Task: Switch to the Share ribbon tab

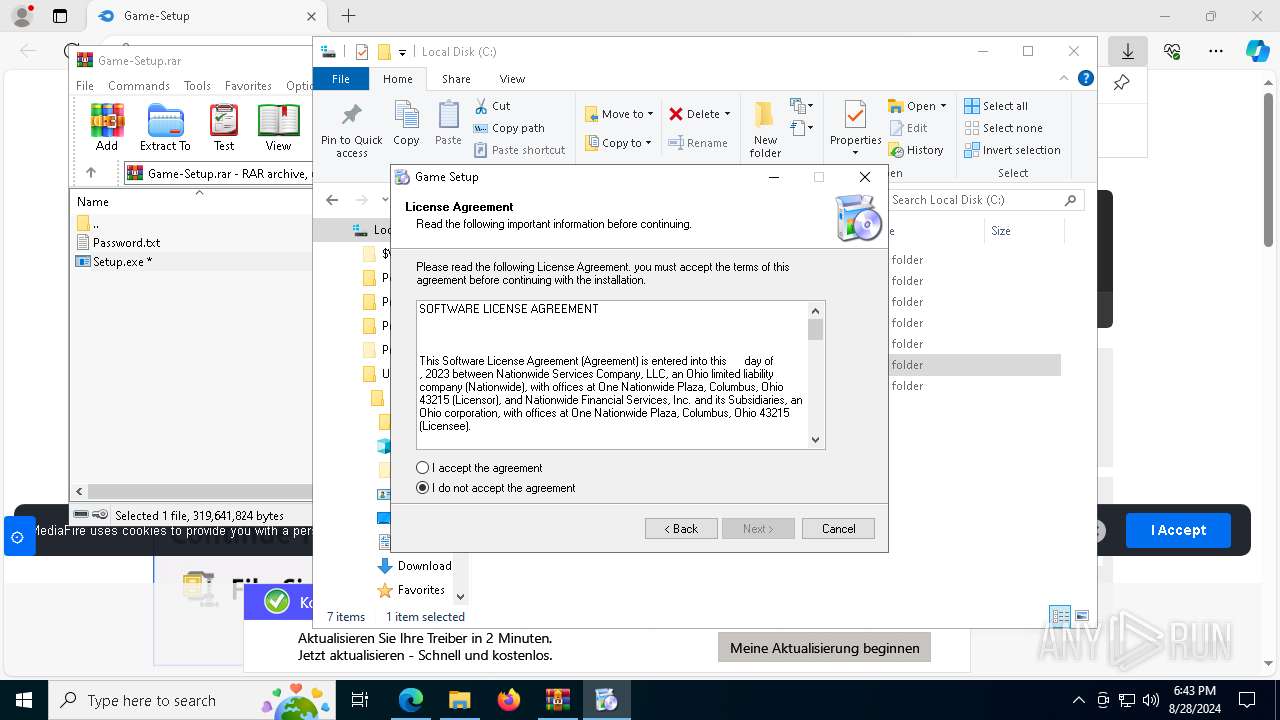Action: (456, 79)
